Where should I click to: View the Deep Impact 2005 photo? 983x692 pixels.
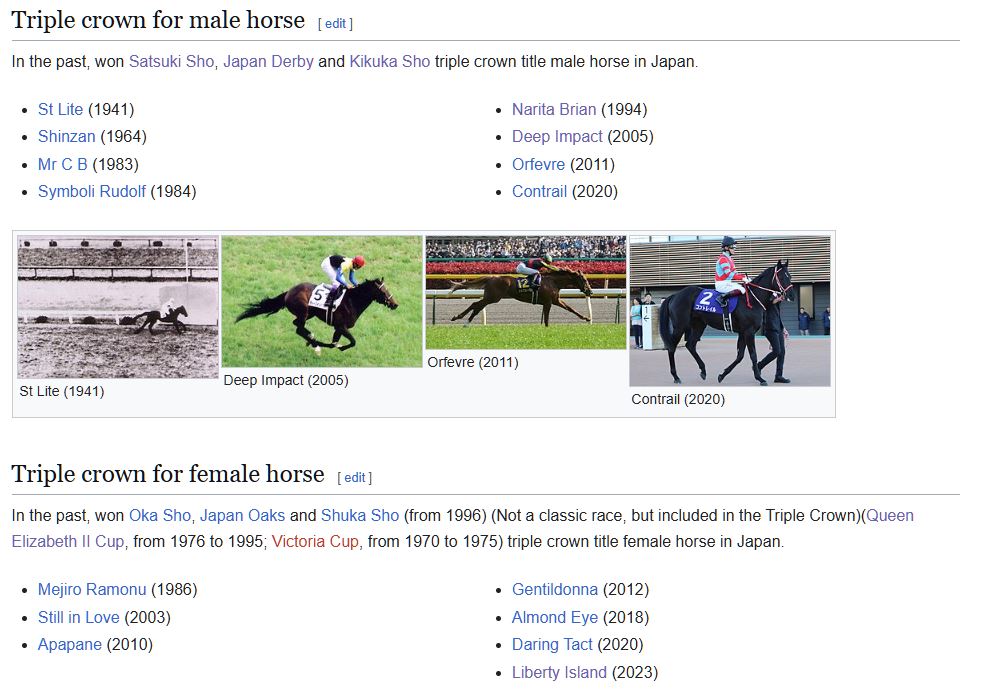click(x=322, y=301)
